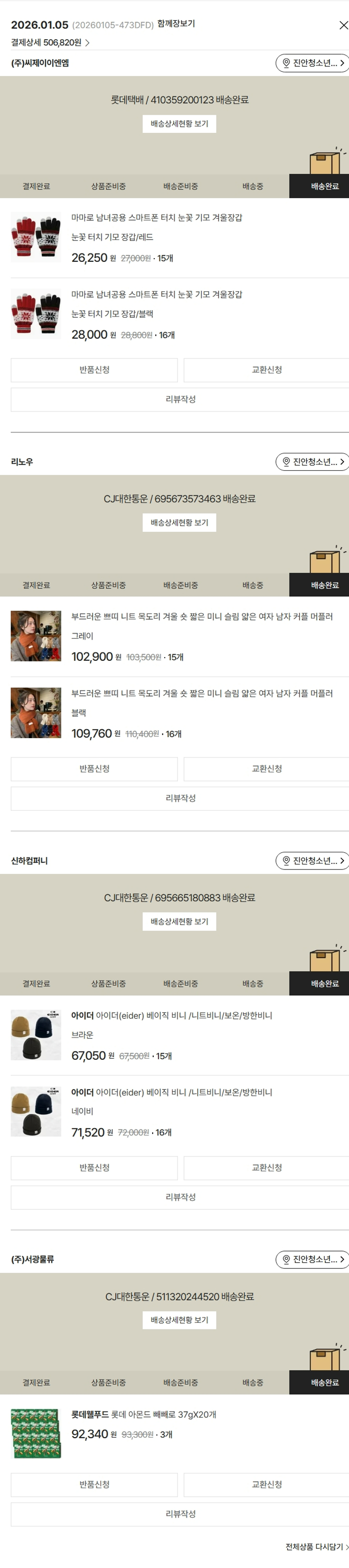Open 아이더 브라운 beanie thumbnail
Viewport: 349px width, 1568px height.
36,1035
